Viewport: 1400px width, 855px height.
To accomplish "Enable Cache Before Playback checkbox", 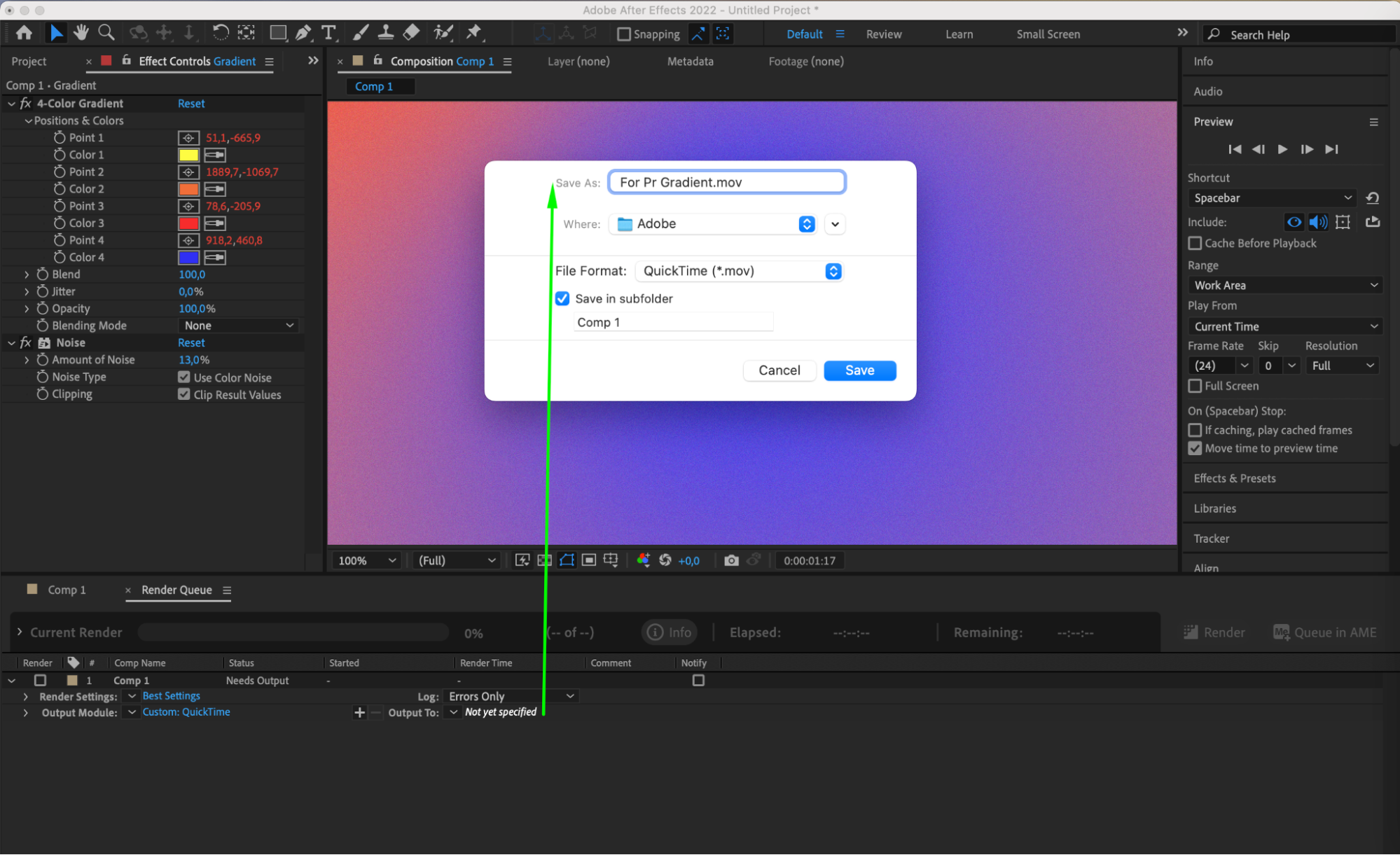I will click(x=1195, y=244).
